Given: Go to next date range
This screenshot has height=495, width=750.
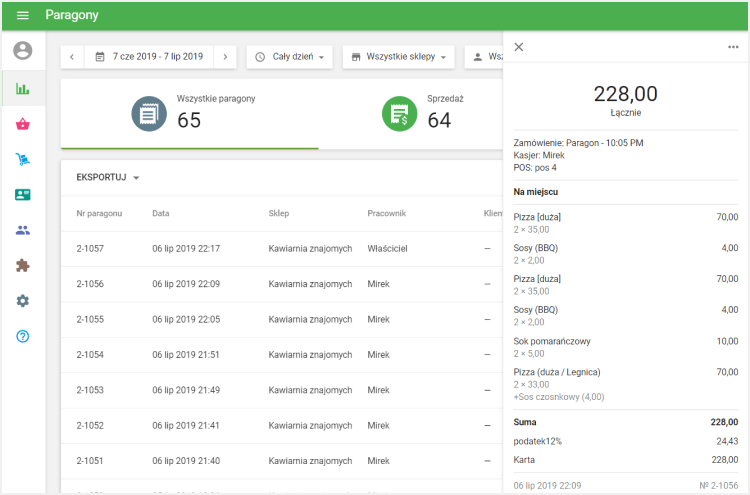Looking at the screenshot, I should (225, 57).
